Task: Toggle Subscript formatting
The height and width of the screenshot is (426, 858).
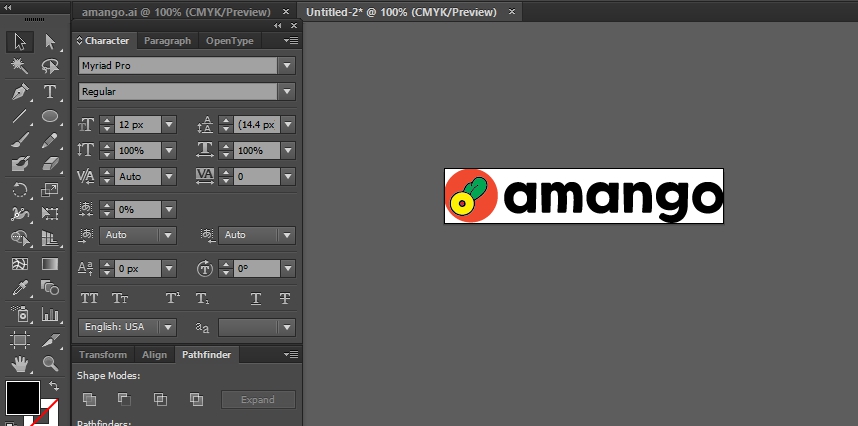Action: (x=202, y=299)
